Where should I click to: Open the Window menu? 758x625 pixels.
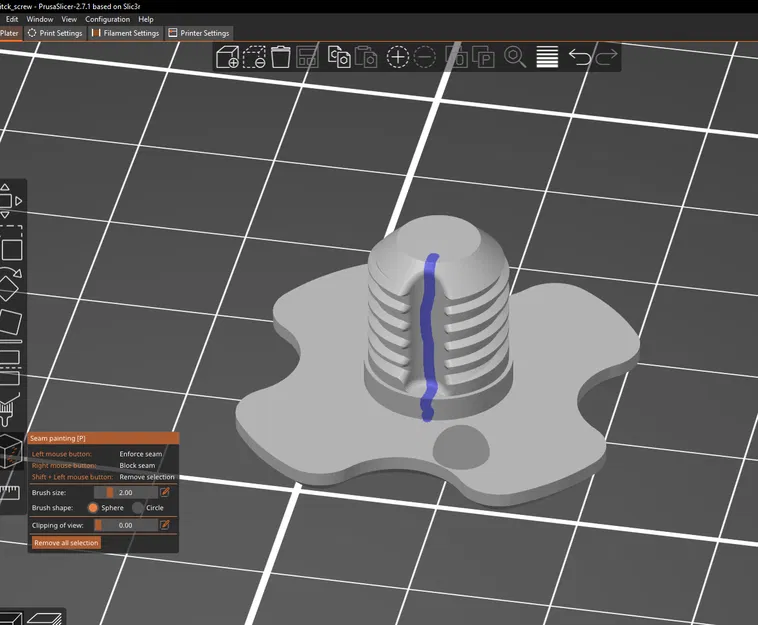coord(40,19)
